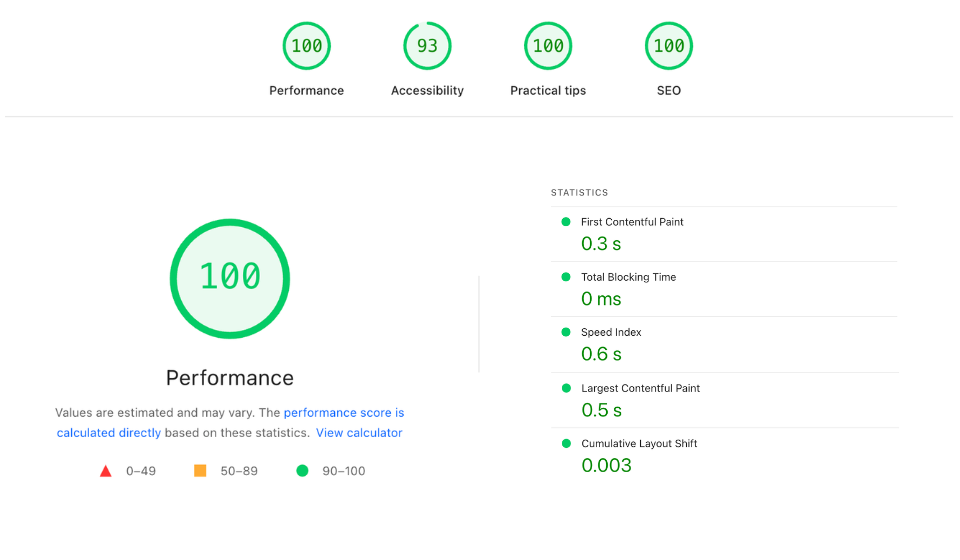Expand the Total Blocking Time metric

pyautogui.click(x=724, y=289)
